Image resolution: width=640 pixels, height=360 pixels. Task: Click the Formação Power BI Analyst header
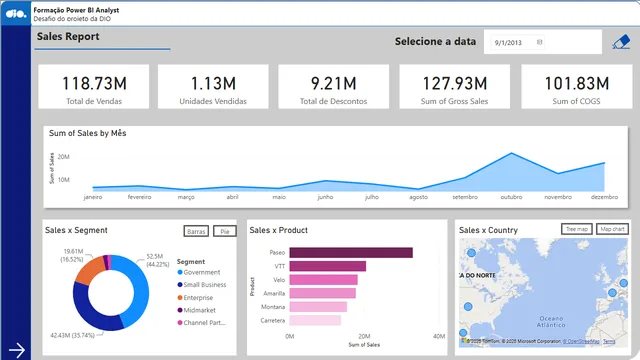tap(76, 10)
